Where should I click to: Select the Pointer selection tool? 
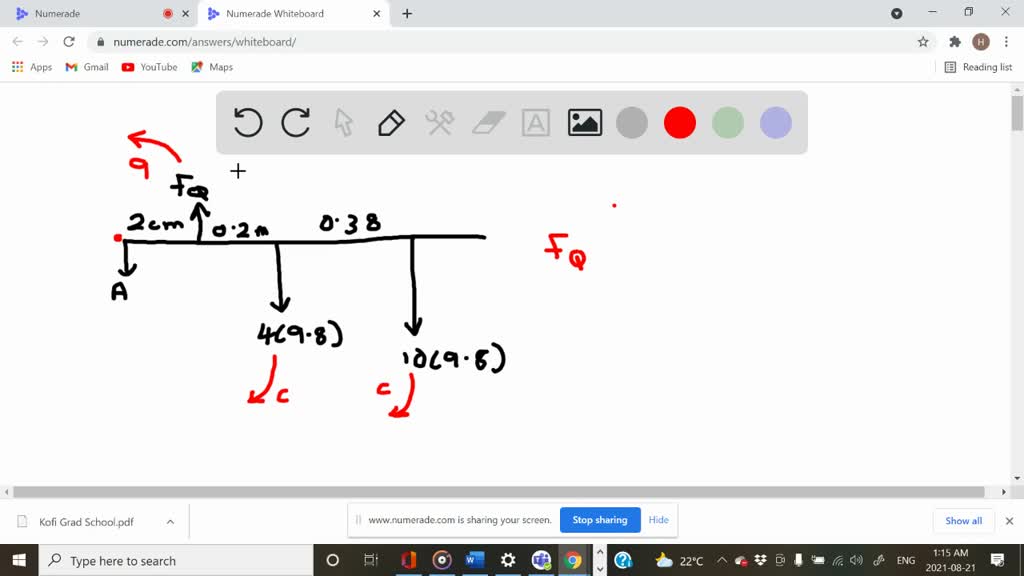tap(343, 122)
